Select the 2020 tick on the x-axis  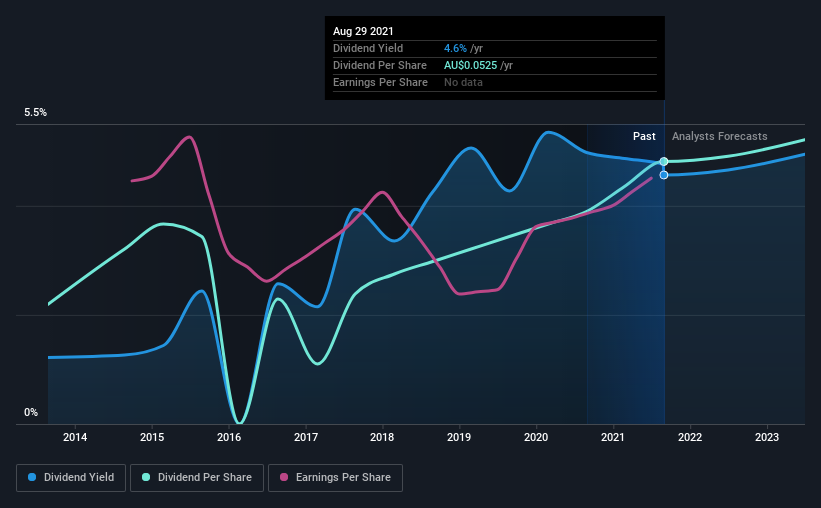536,437
